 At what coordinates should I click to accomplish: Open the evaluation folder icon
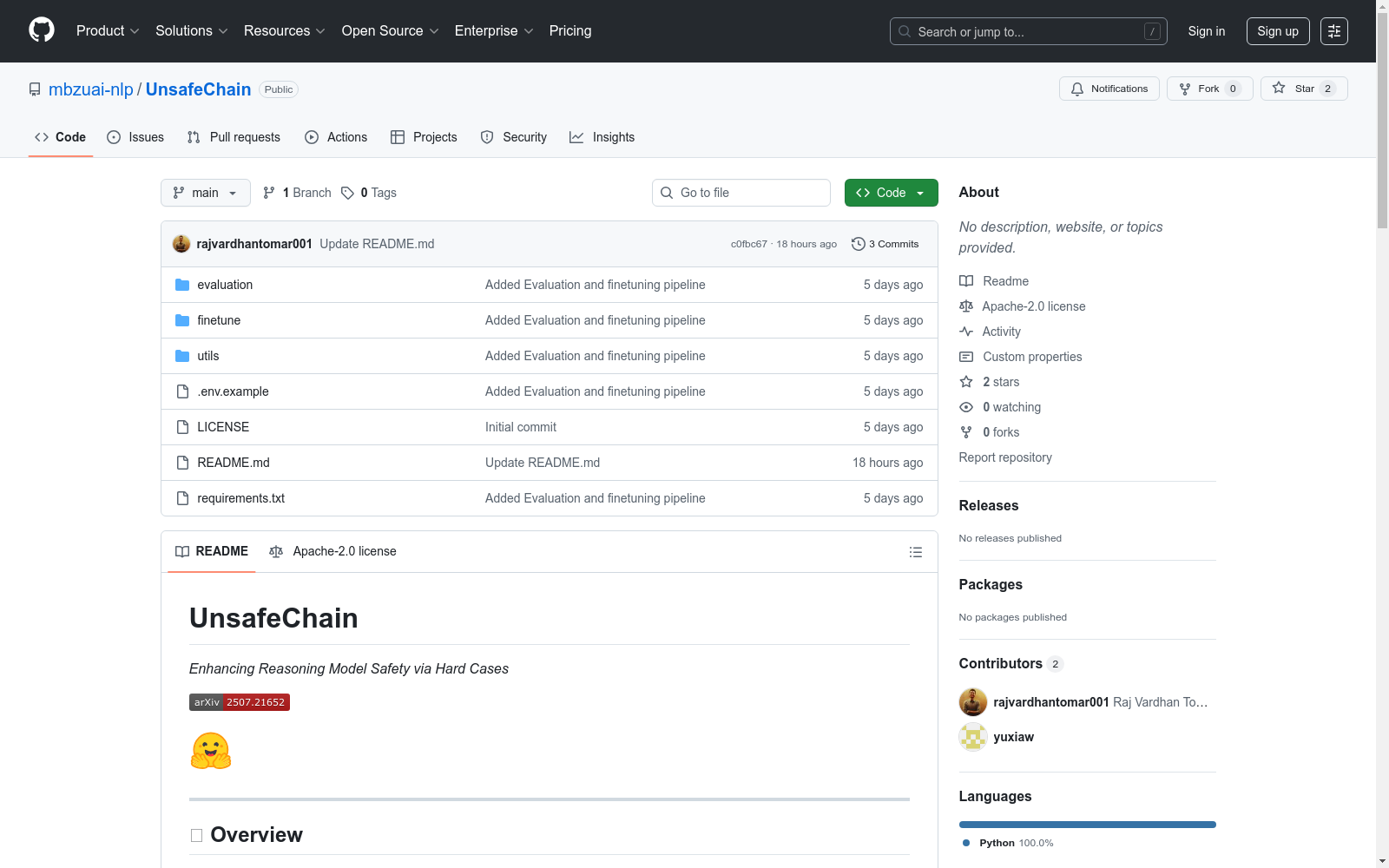(x=182, y=285)
